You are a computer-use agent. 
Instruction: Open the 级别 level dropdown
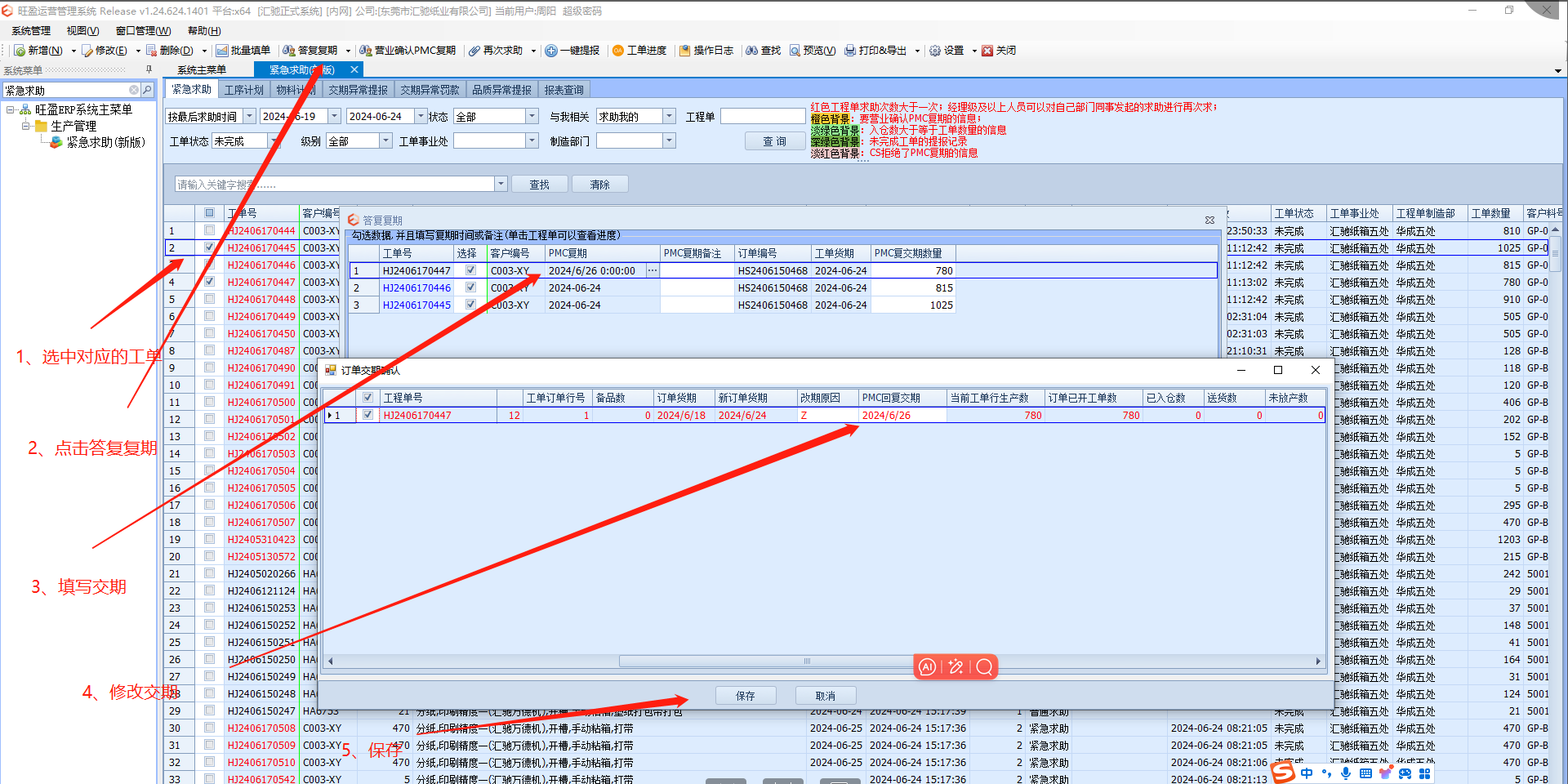[x=386, y=141]
